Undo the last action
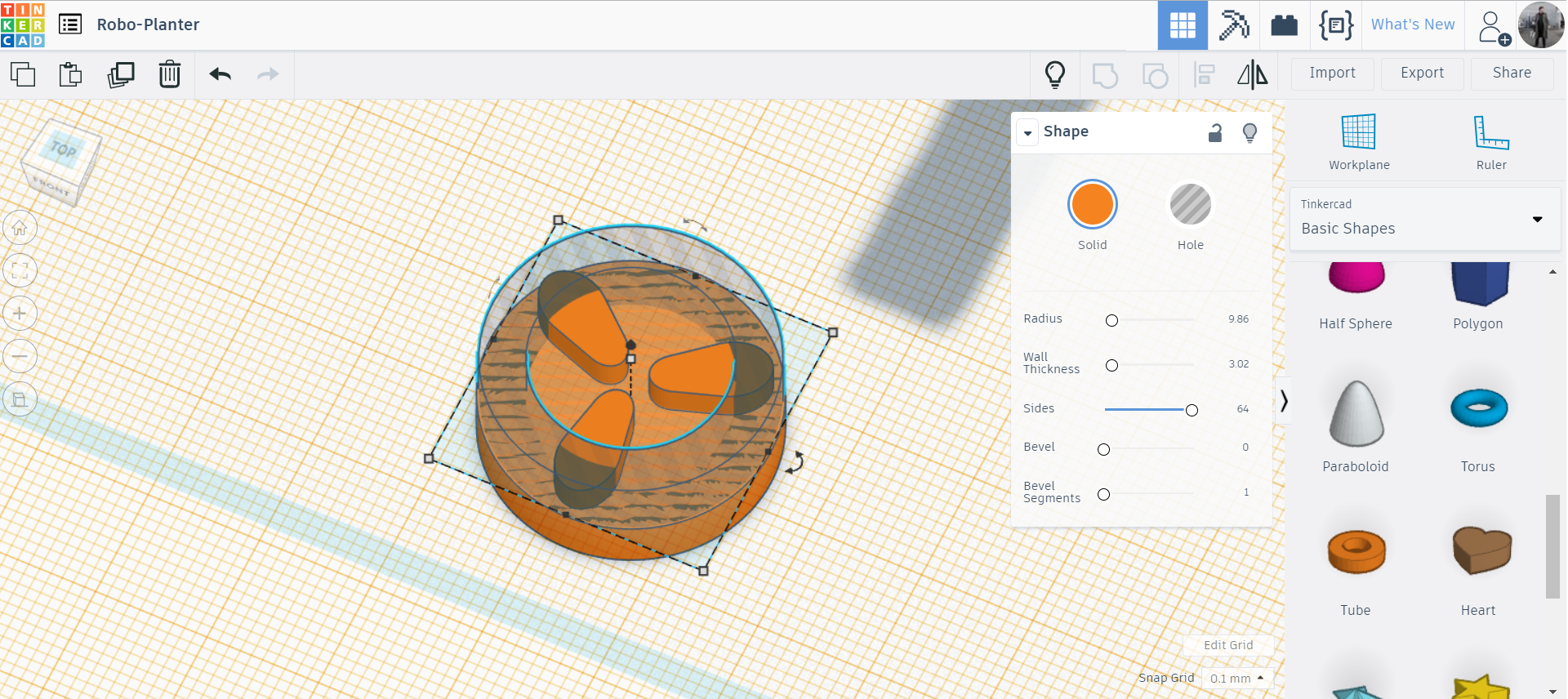The width and height of the screenshot is (1568, 699). 220,74
